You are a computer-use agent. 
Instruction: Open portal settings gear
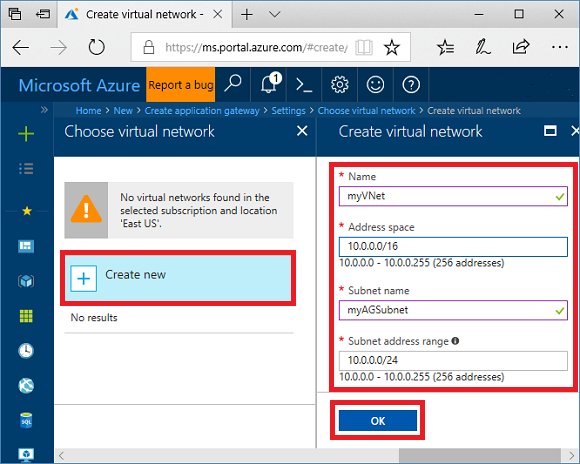point(340,85)
